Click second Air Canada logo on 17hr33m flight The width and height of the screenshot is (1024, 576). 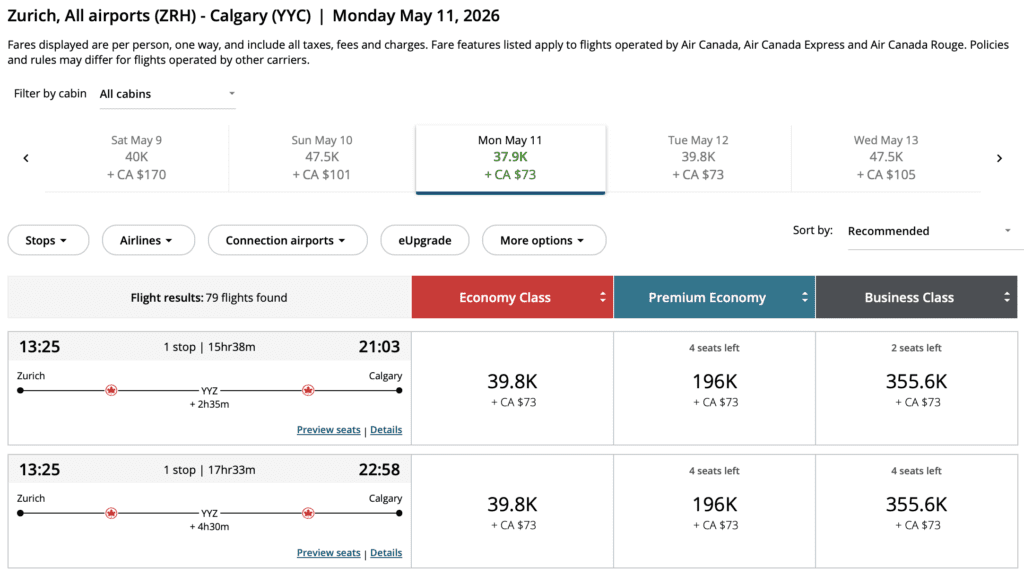click(308, 512)
